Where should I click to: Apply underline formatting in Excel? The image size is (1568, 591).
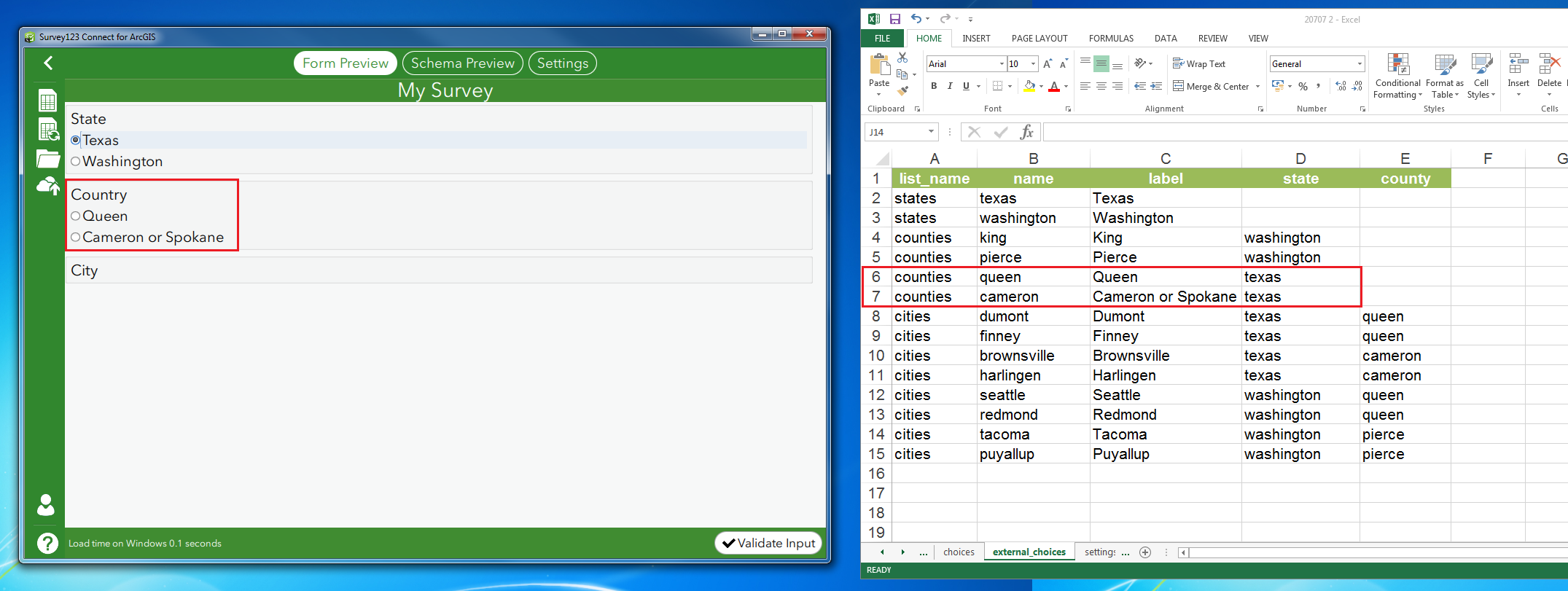point(966,86)
